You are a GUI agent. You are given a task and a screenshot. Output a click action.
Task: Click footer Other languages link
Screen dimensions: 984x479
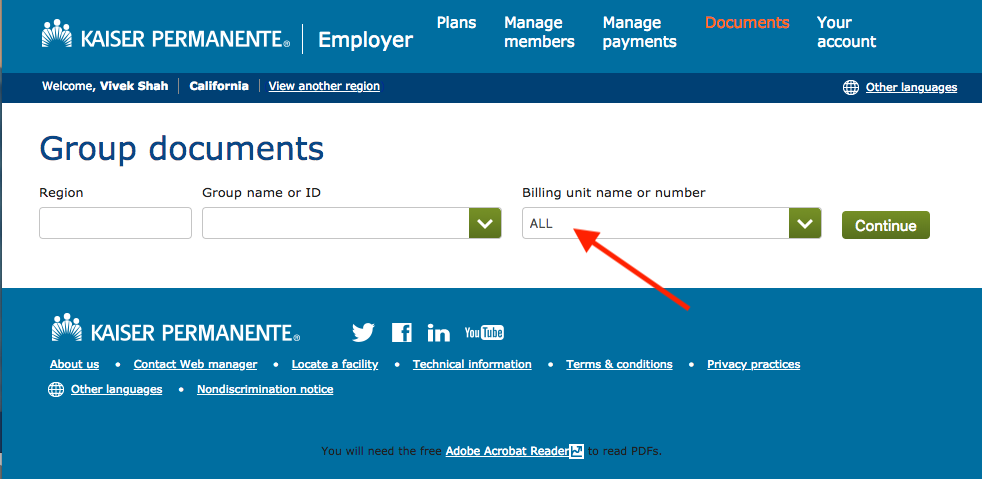116,389
